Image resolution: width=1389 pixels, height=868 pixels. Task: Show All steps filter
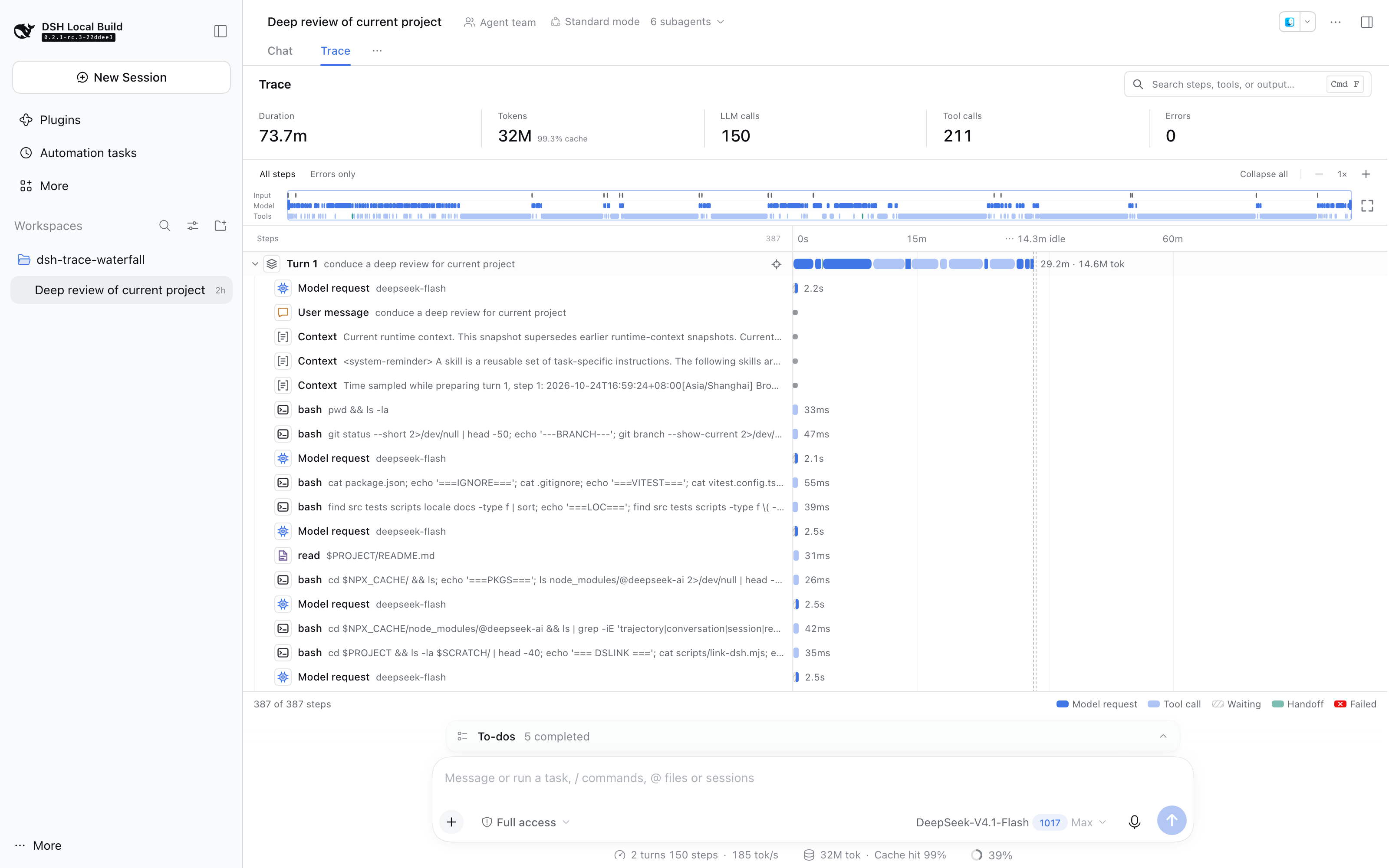pyautogui.click(x=277, y=174)
